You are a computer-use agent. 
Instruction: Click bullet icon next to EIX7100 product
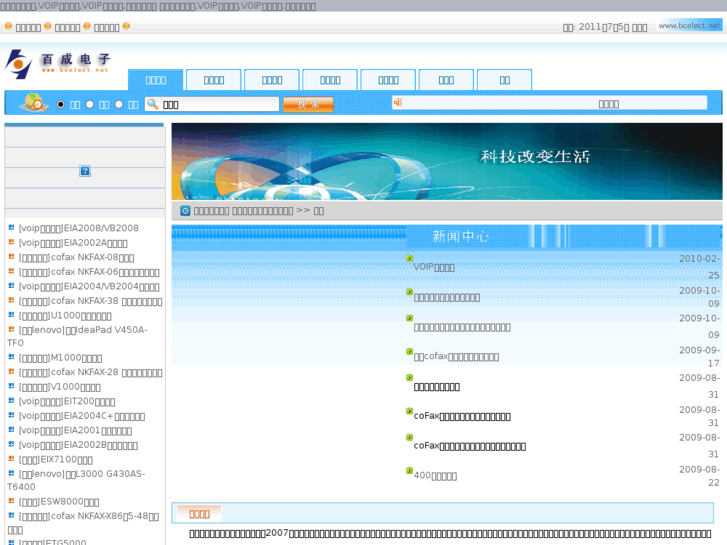coord(11,459)
